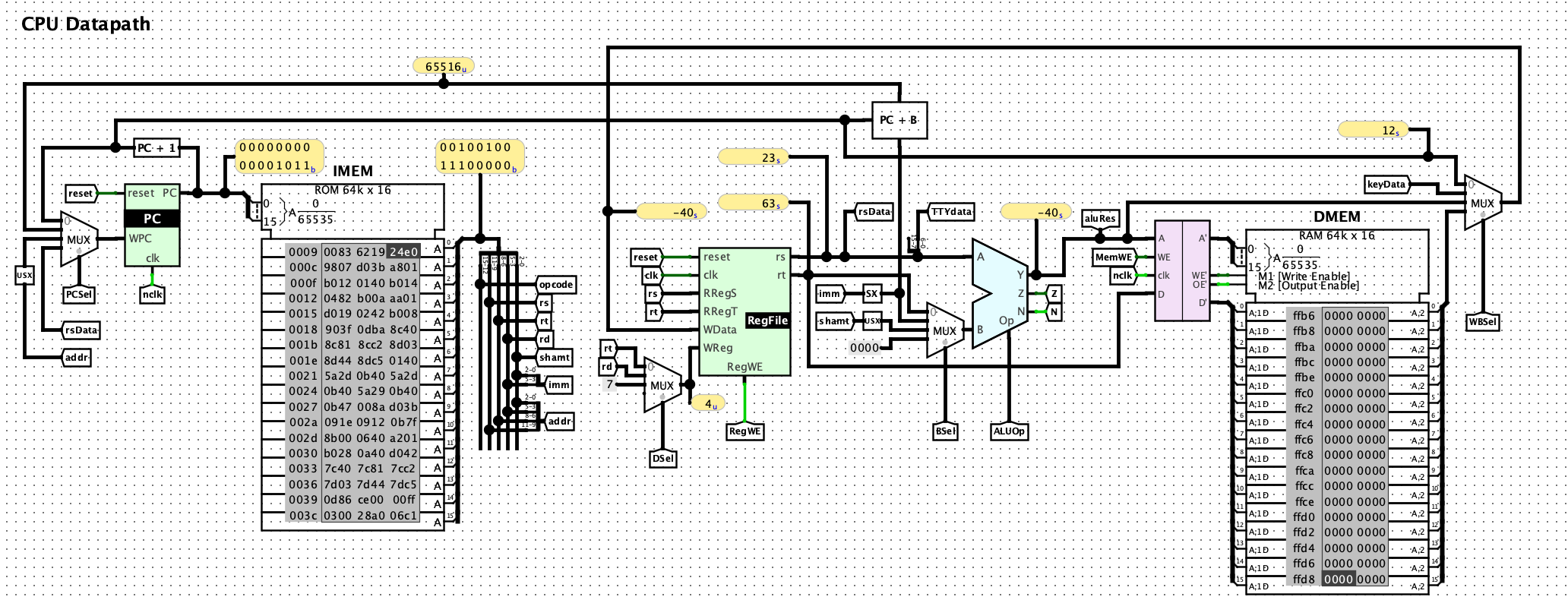This screenshot has height=600, width=1568.
Task: Click the 65516u probe value
Action: point(444,66)
